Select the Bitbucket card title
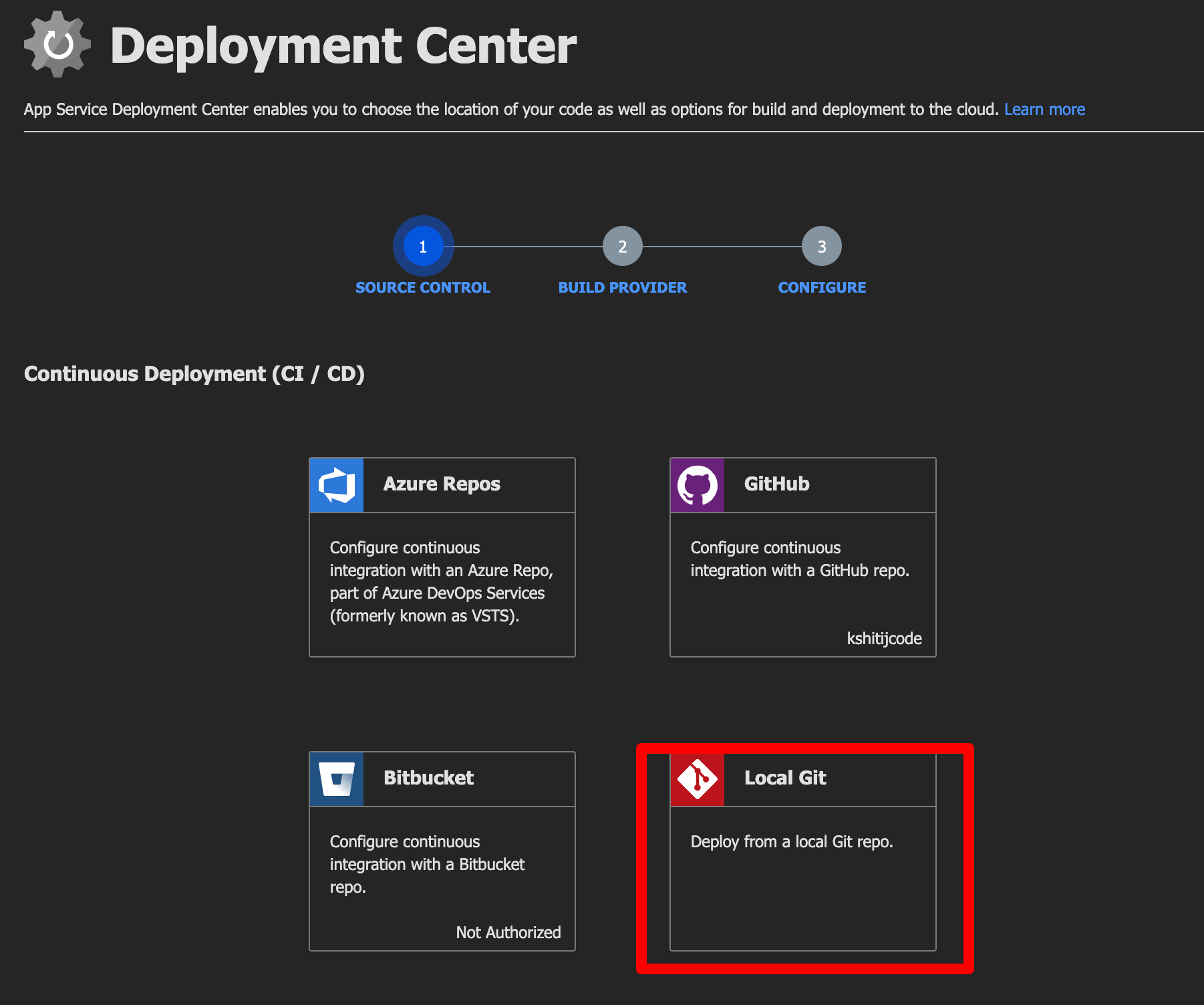 tap(428, 778)
